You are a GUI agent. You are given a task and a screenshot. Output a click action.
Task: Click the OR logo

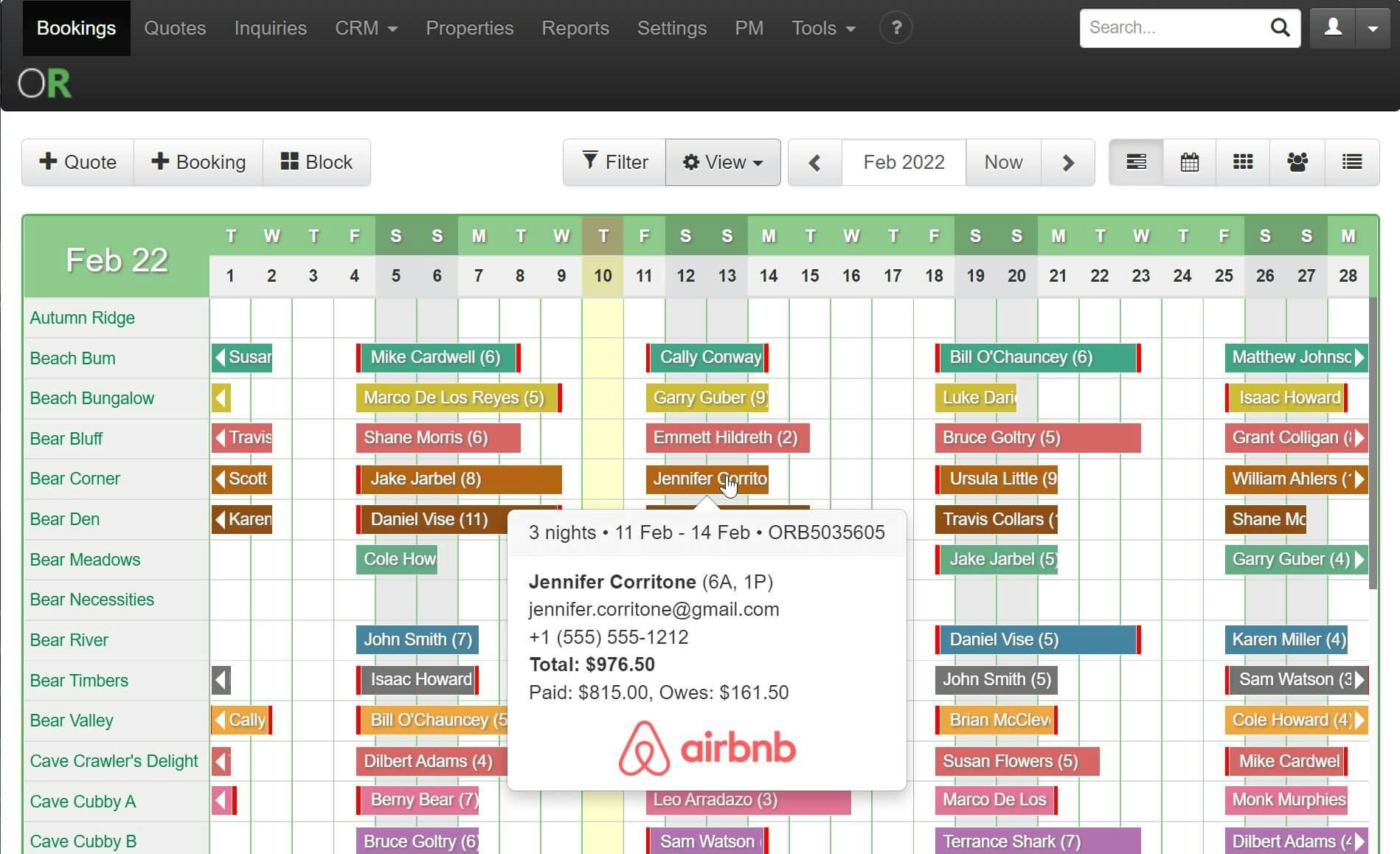(x=45, y=83)
